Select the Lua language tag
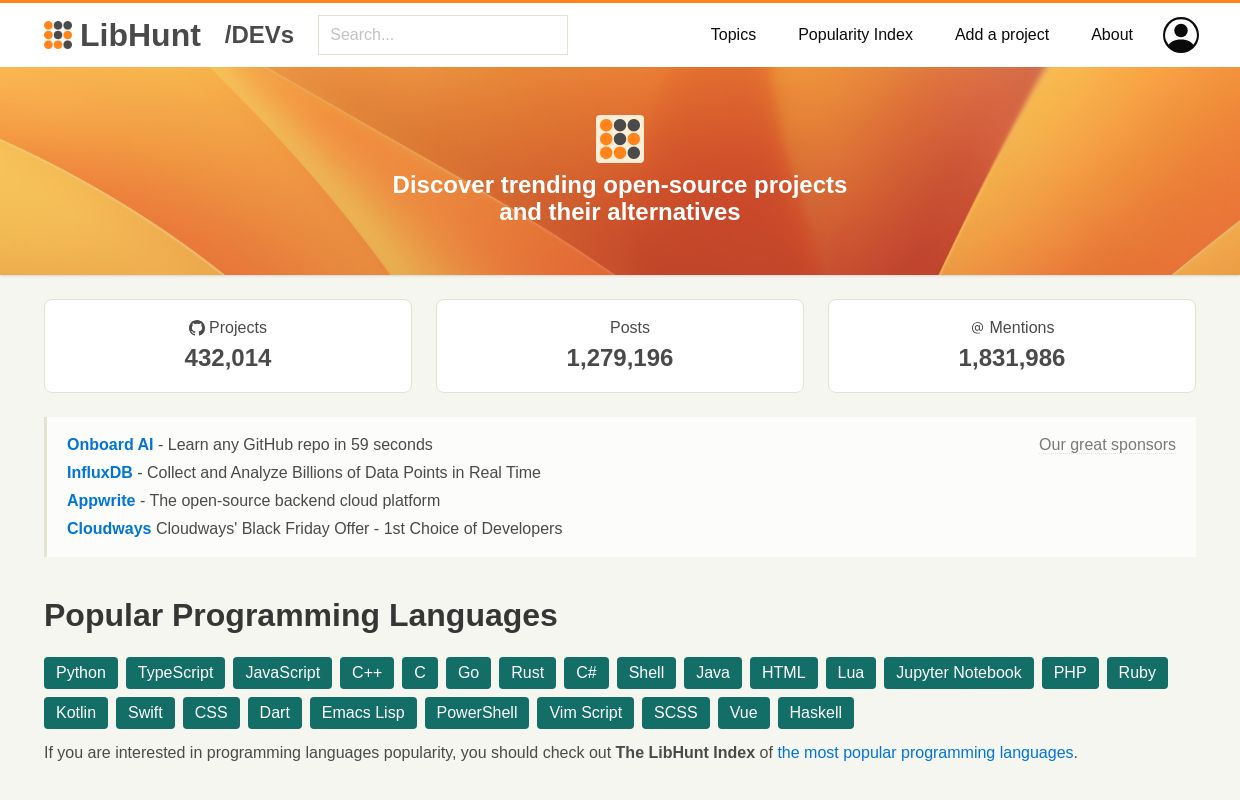The width and height of the screenshot is (1240, 800). click(851, 673)
